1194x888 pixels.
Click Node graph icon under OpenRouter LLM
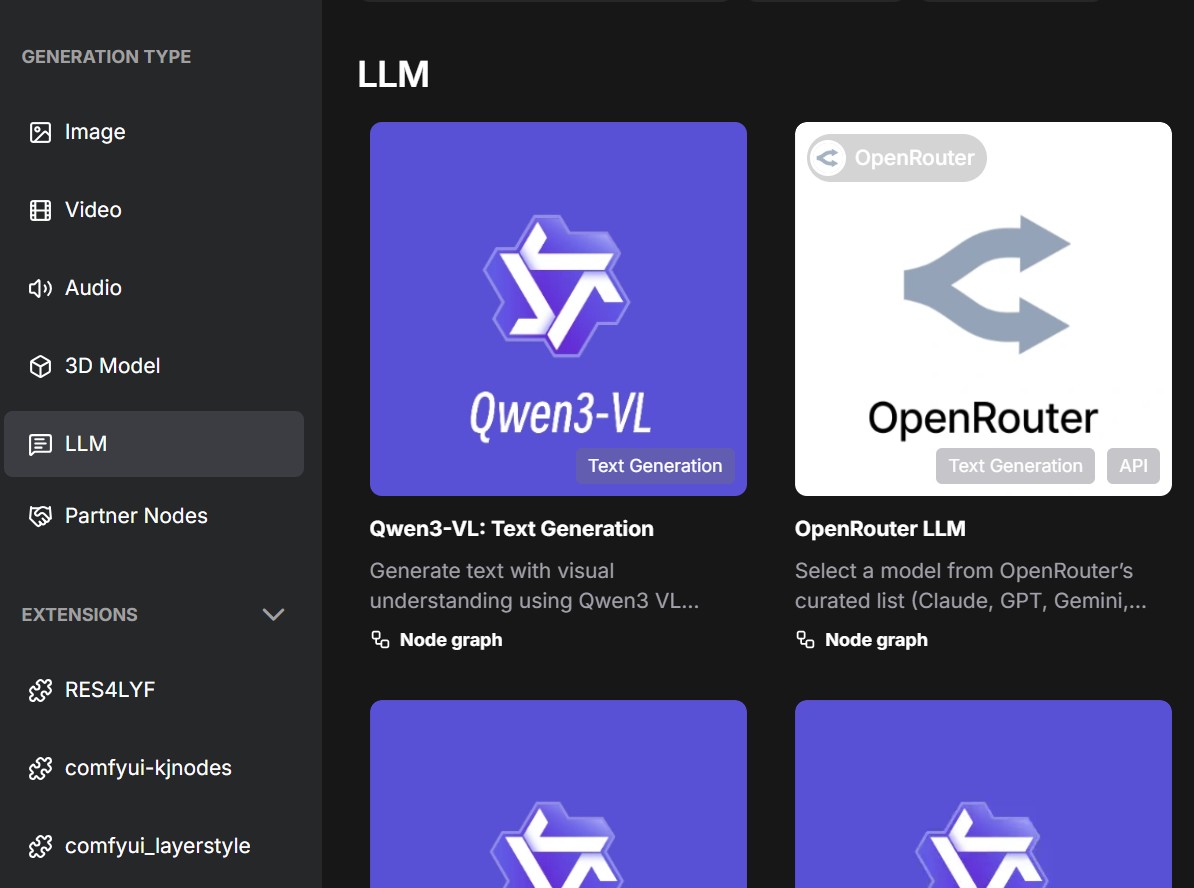[x=805, y=640]
